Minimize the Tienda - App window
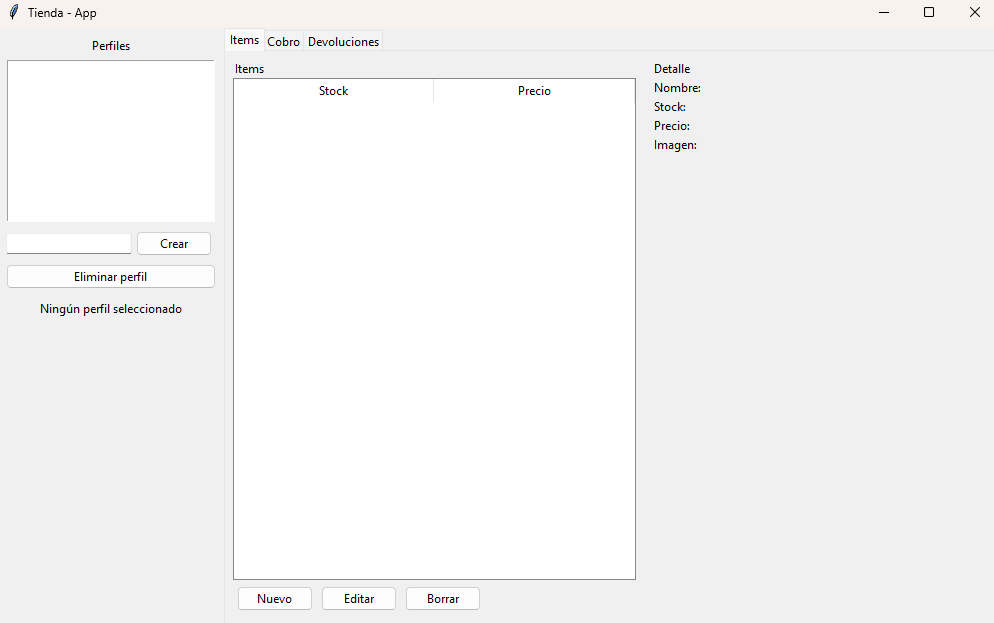The image size is (994, 623). (884, 13)
